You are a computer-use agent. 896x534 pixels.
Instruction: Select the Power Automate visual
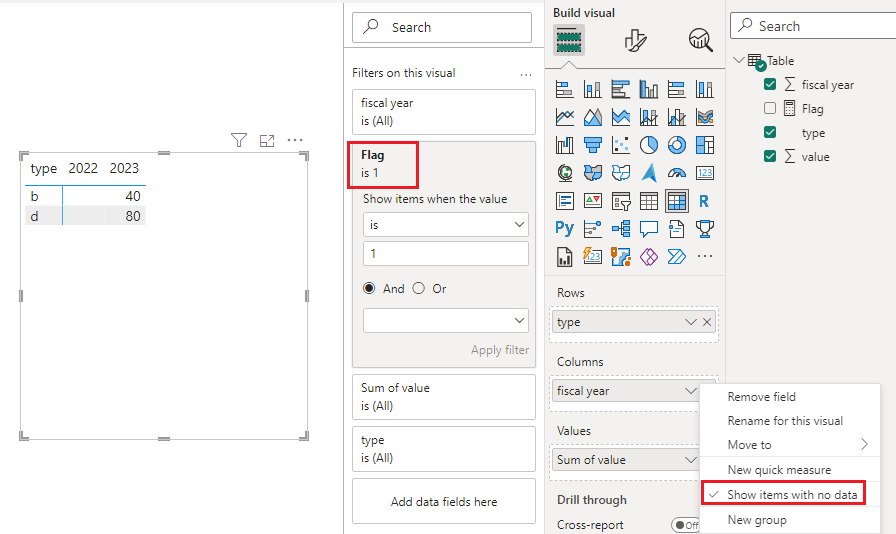point(677,257)
